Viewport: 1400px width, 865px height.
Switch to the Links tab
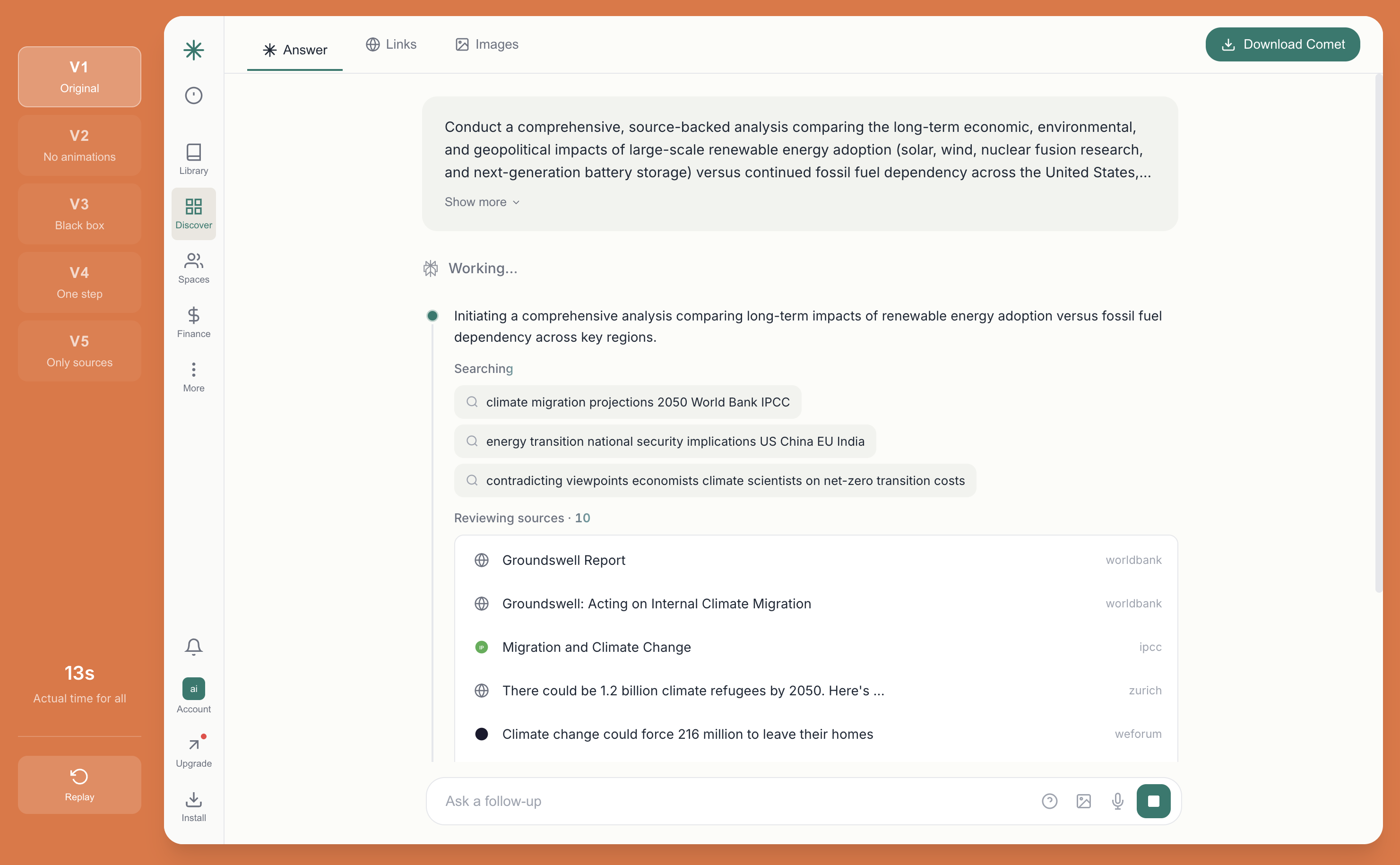click(391, 44)
